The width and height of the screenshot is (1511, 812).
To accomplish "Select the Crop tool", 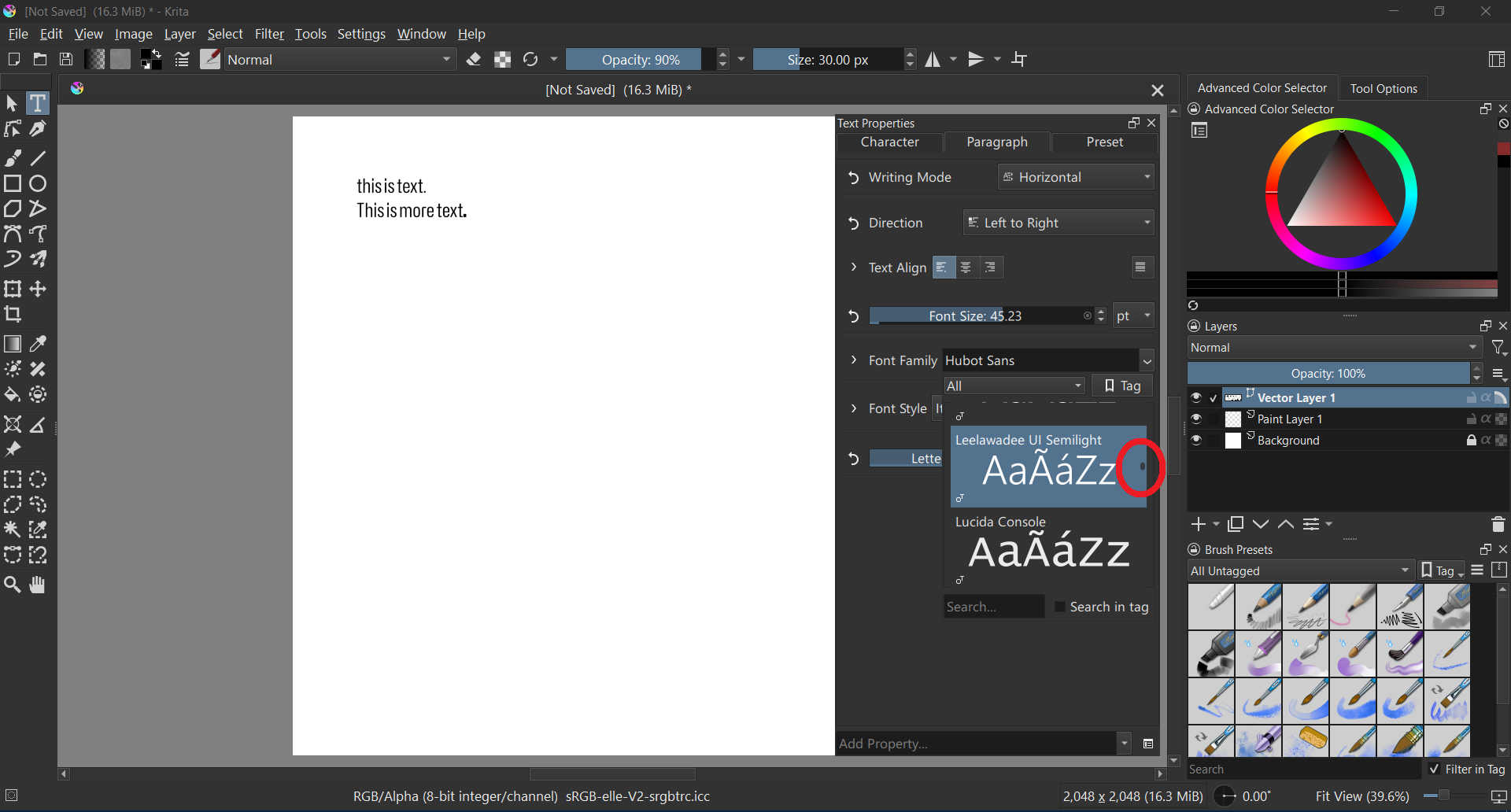I will [x=13, y=314].
